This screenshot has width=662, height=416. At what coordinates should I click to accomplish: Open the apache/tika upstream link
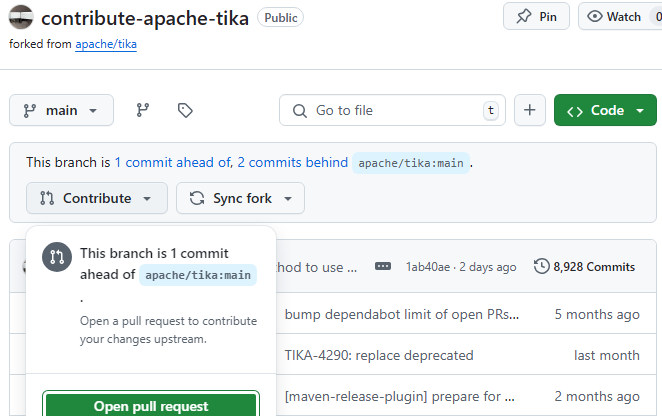106,44
